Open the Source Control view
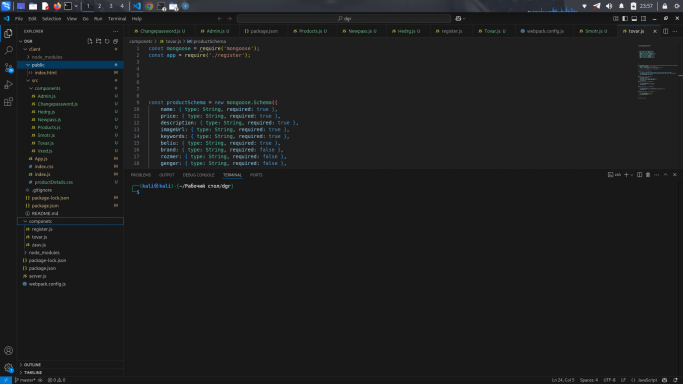683x384 pixels. 8,67
